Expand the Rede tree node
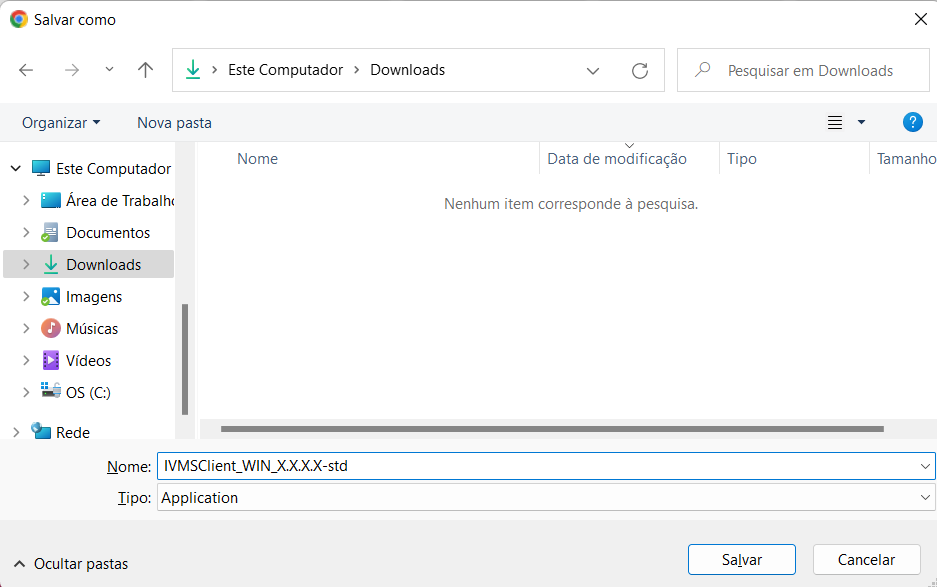 click(16, 432)
